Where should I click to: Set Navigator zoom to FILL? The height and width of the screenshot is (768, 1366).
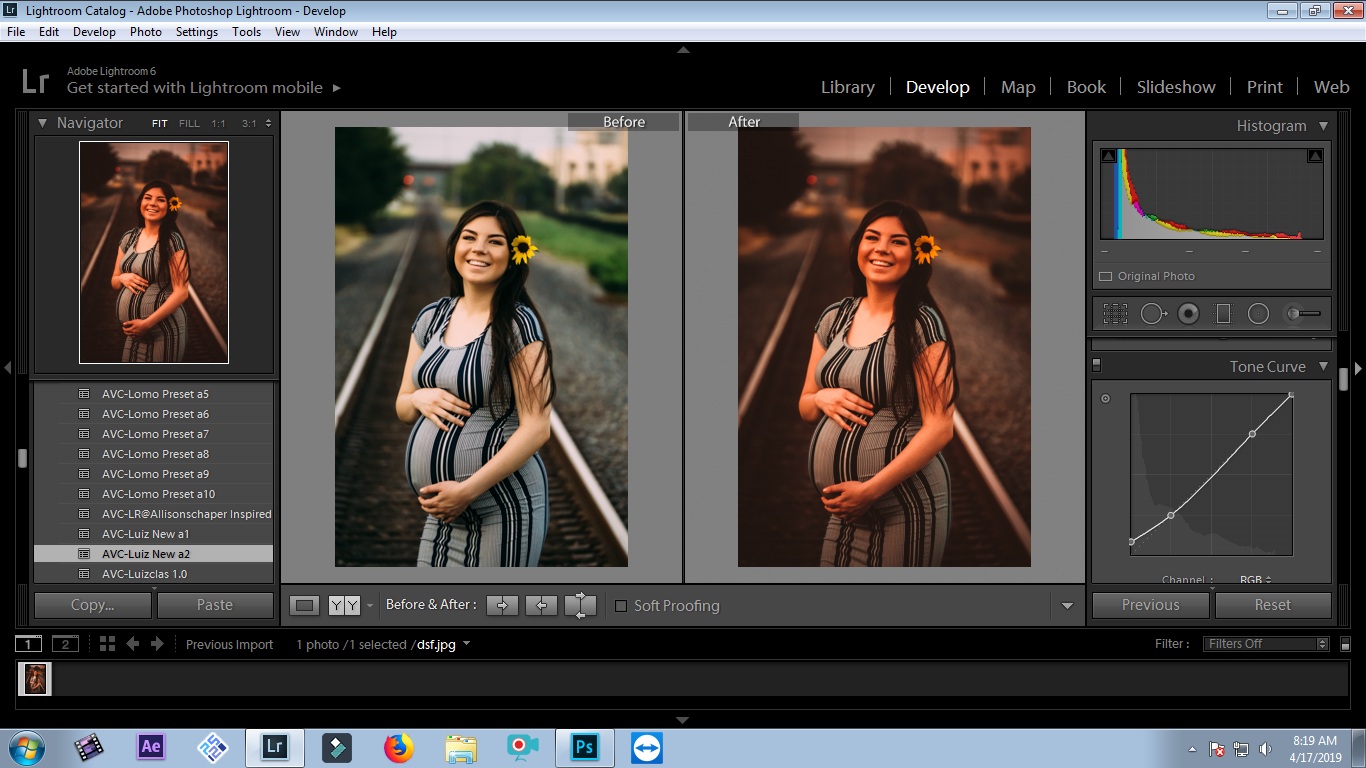coord(189,124)
